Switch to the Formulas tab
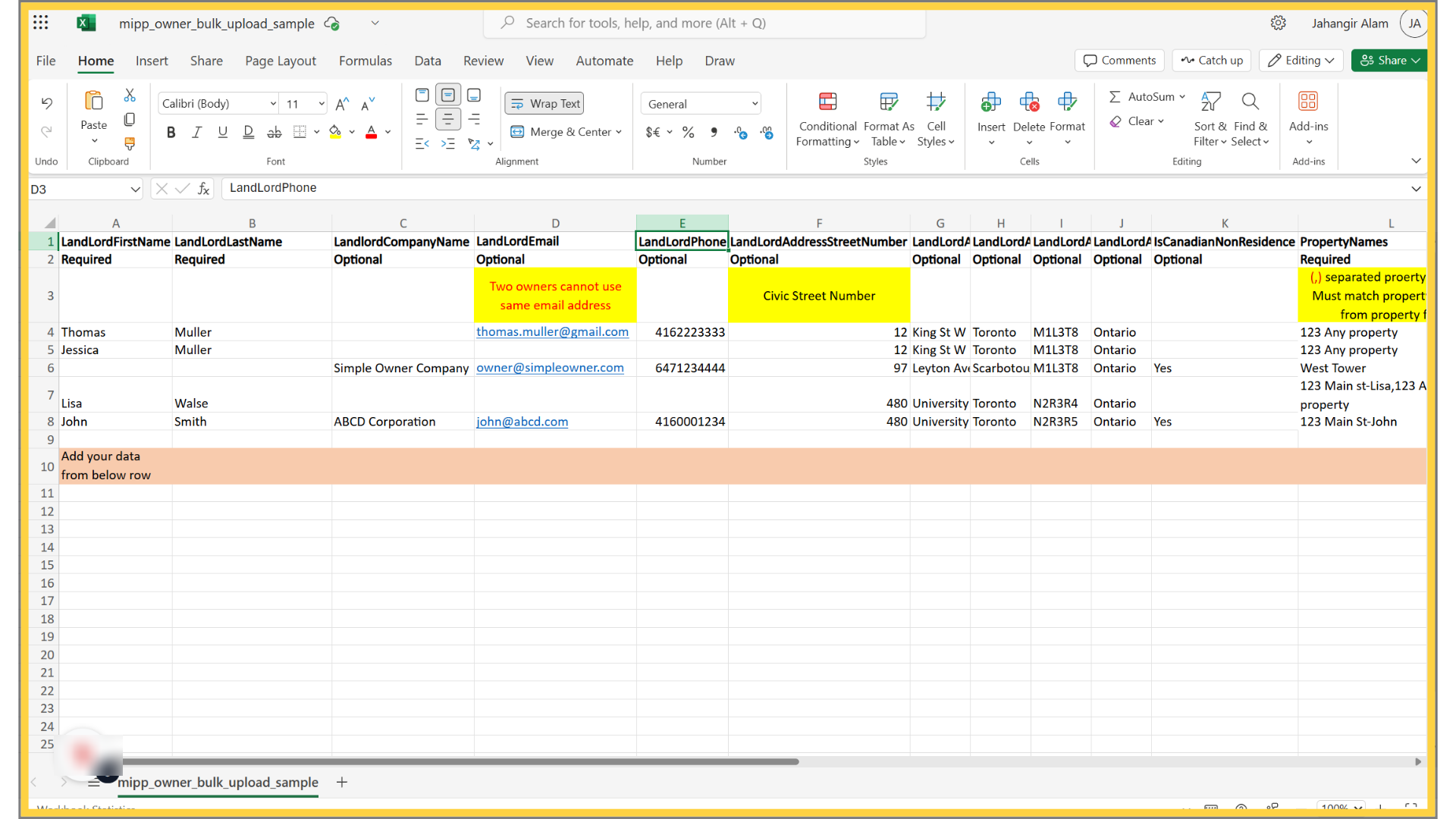 click(366, 61)
